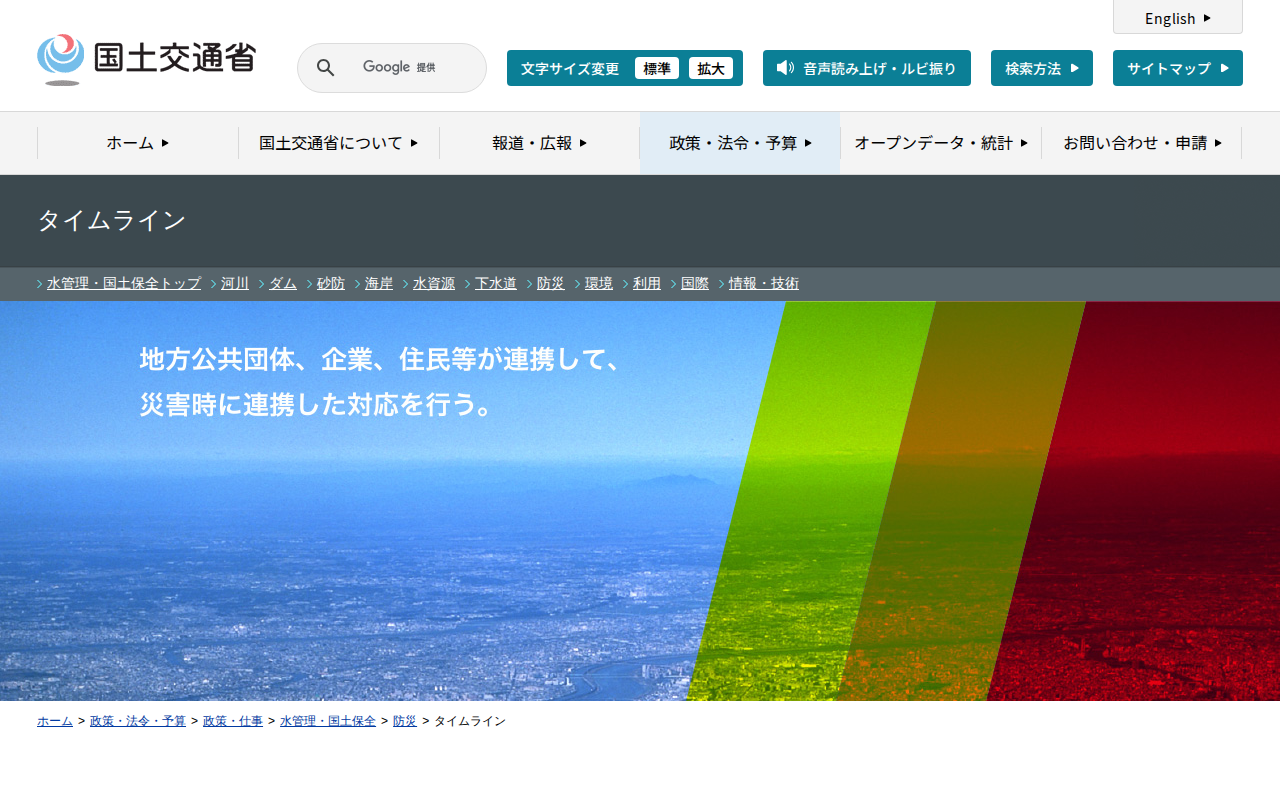Set text size to 標準
Image resolution: width=1280 pixels, height=800 pixels.
[x=657, y=68]
